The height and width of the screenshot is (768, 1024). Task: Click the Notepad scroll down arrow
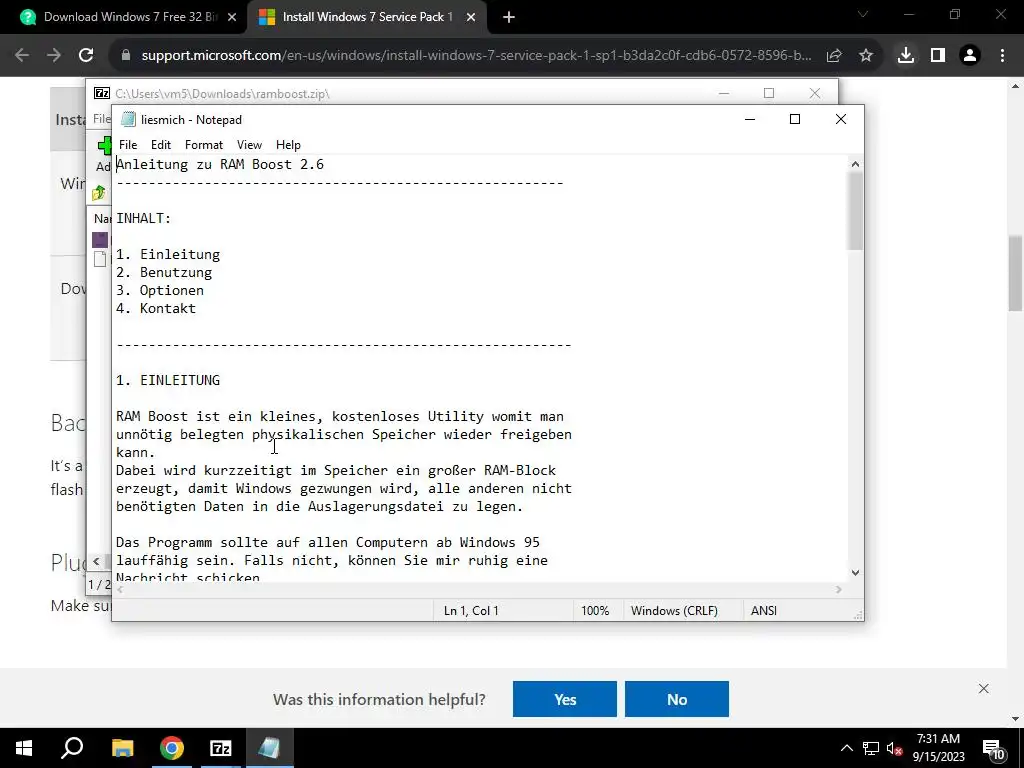[x=856, y=573]
